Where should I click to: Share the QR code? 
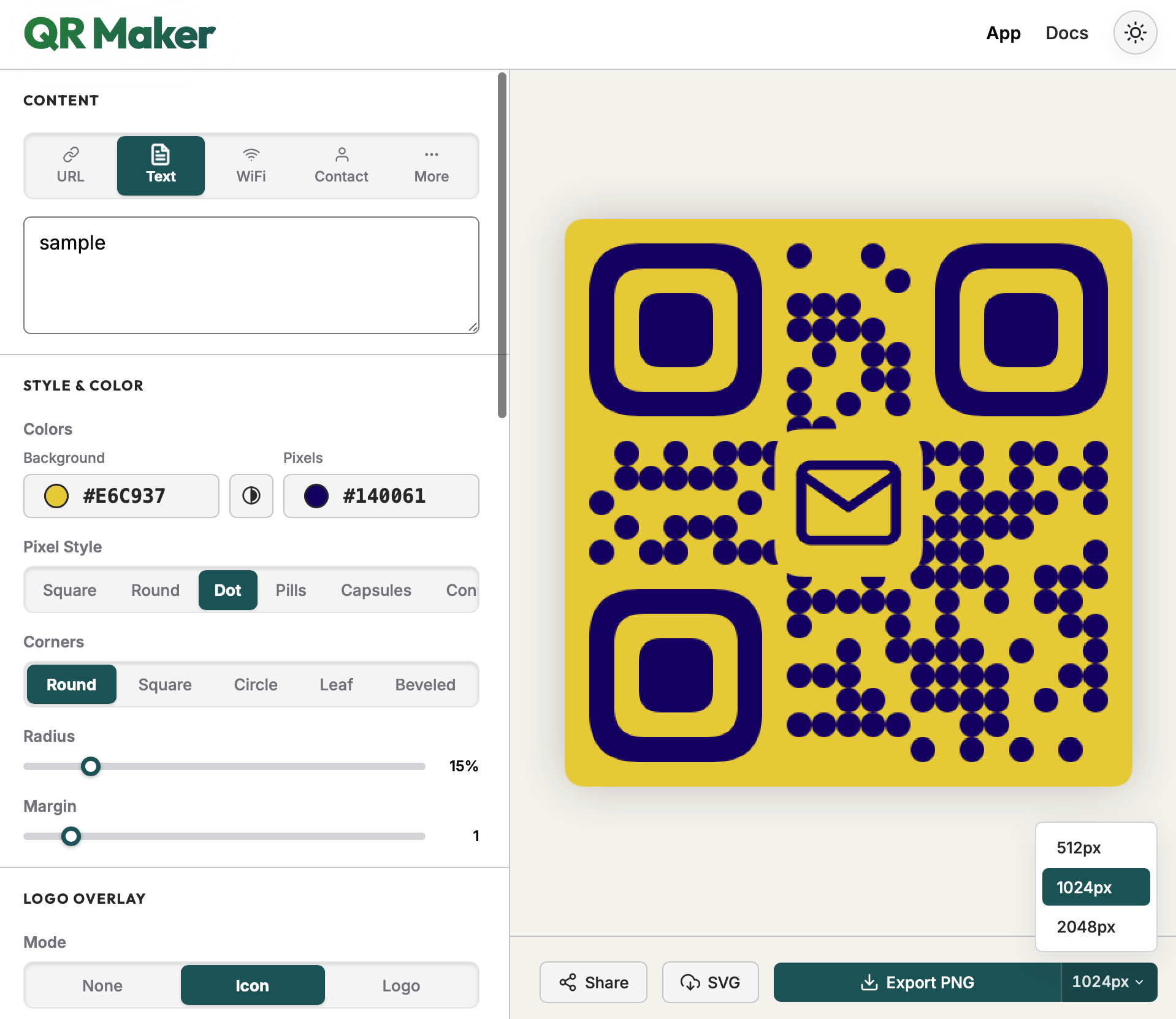click(594, 982)
